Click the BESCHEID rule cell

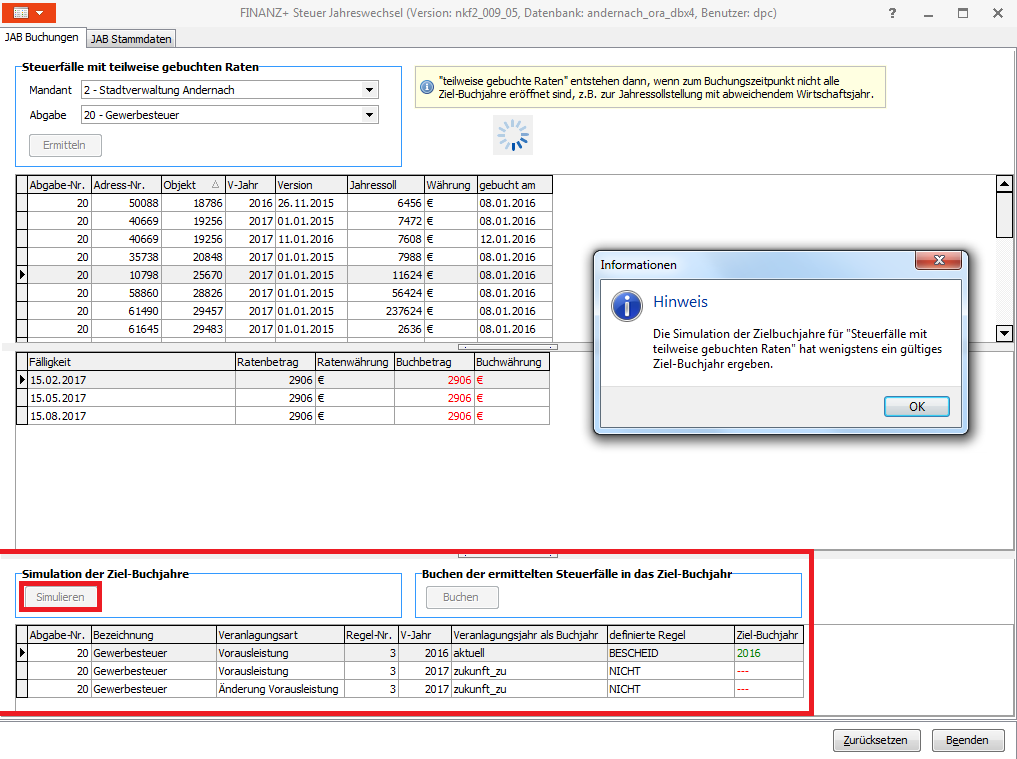pos(671,653)
